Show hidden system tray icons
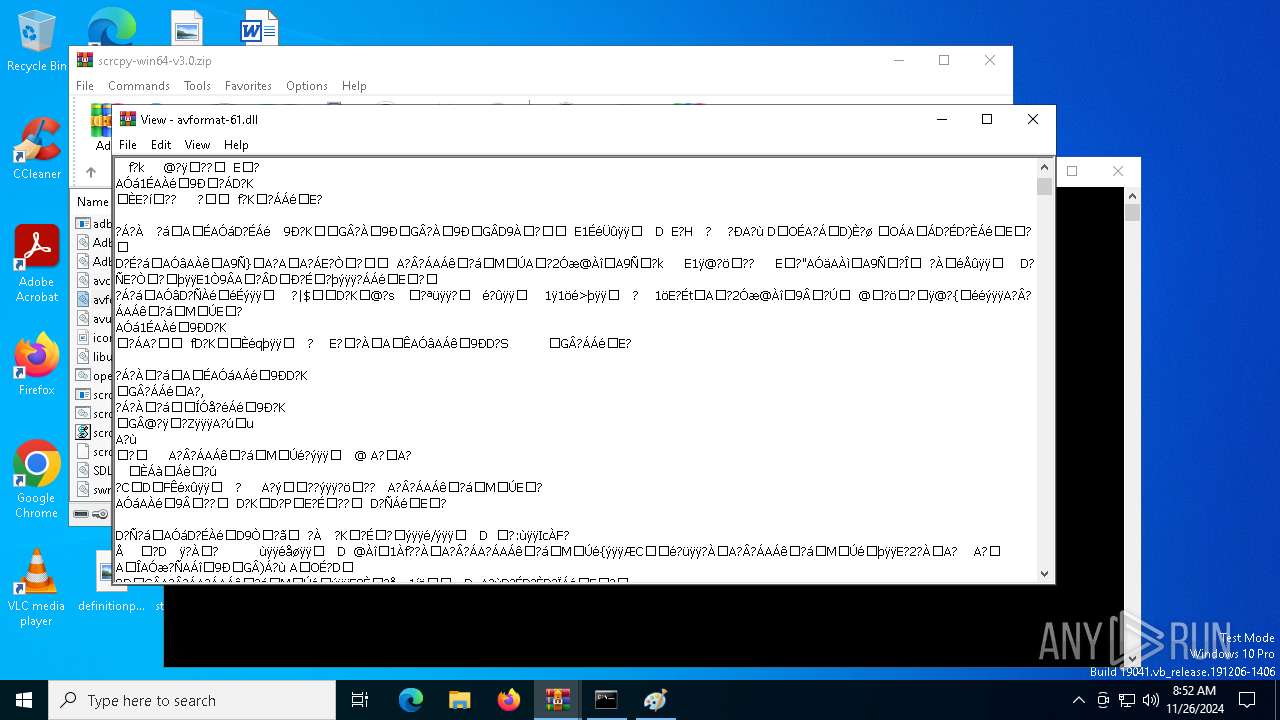The image size is (1280, 720). [1079, 700]
